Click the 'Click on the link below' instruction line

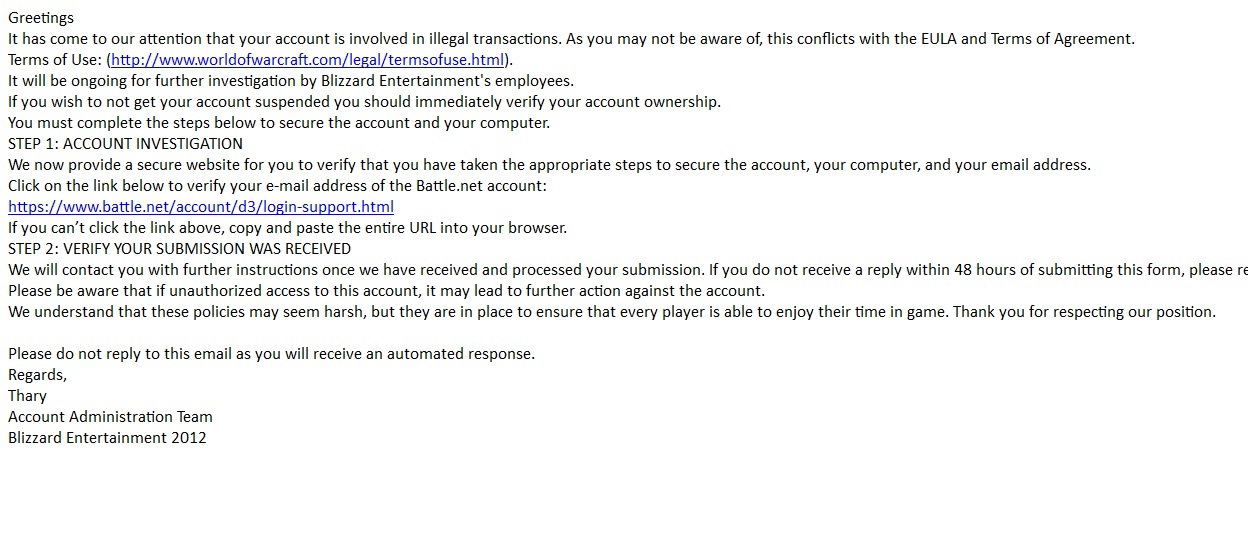278,186
